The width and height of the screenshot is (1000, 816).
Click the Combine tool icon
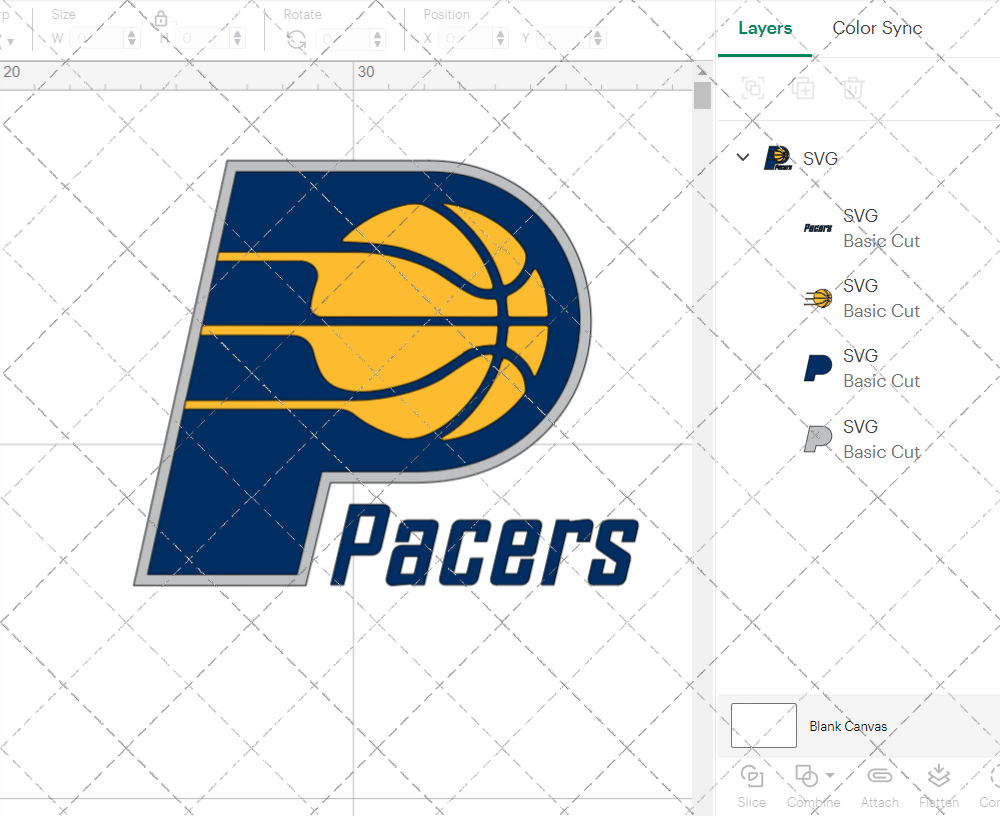[x=807, y=776]
